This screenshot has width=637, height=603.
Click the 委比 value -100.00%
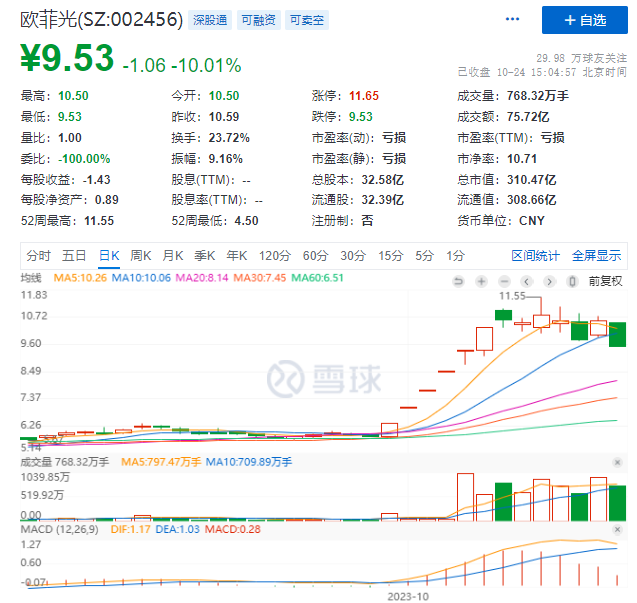click(x=84, y=159)
